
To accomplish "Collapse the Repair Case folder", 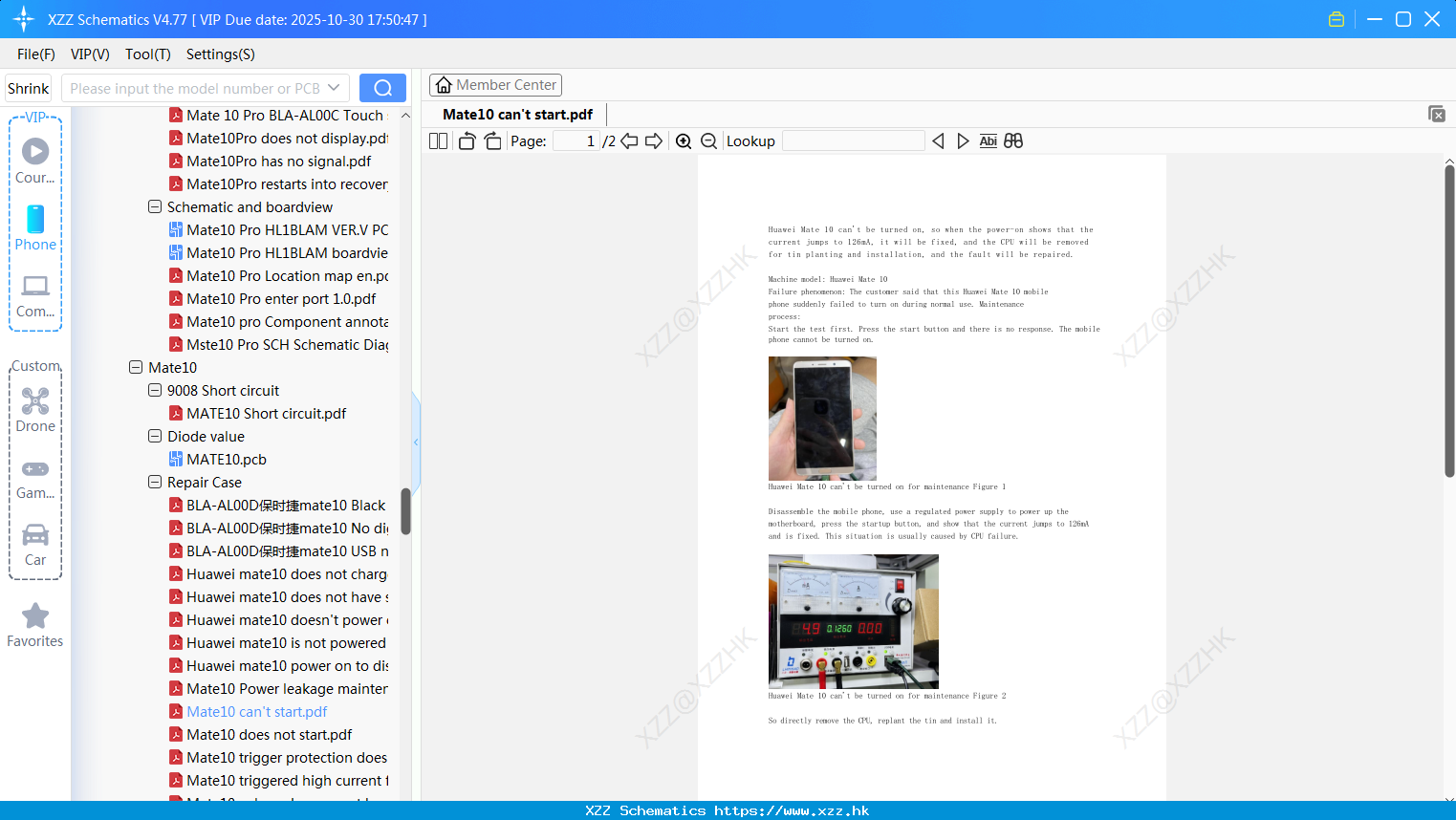I will [x=155, y=482].
